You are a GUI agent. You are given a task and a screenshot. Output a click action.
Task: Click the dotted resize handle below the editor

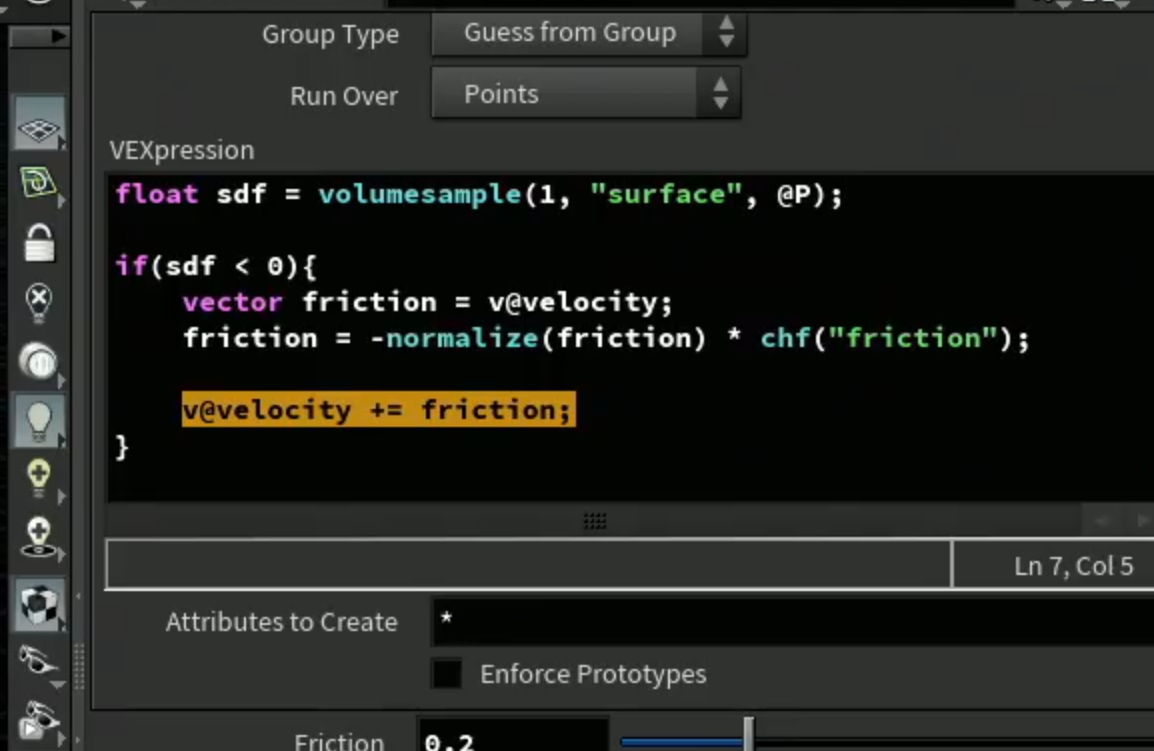[595, 521]
